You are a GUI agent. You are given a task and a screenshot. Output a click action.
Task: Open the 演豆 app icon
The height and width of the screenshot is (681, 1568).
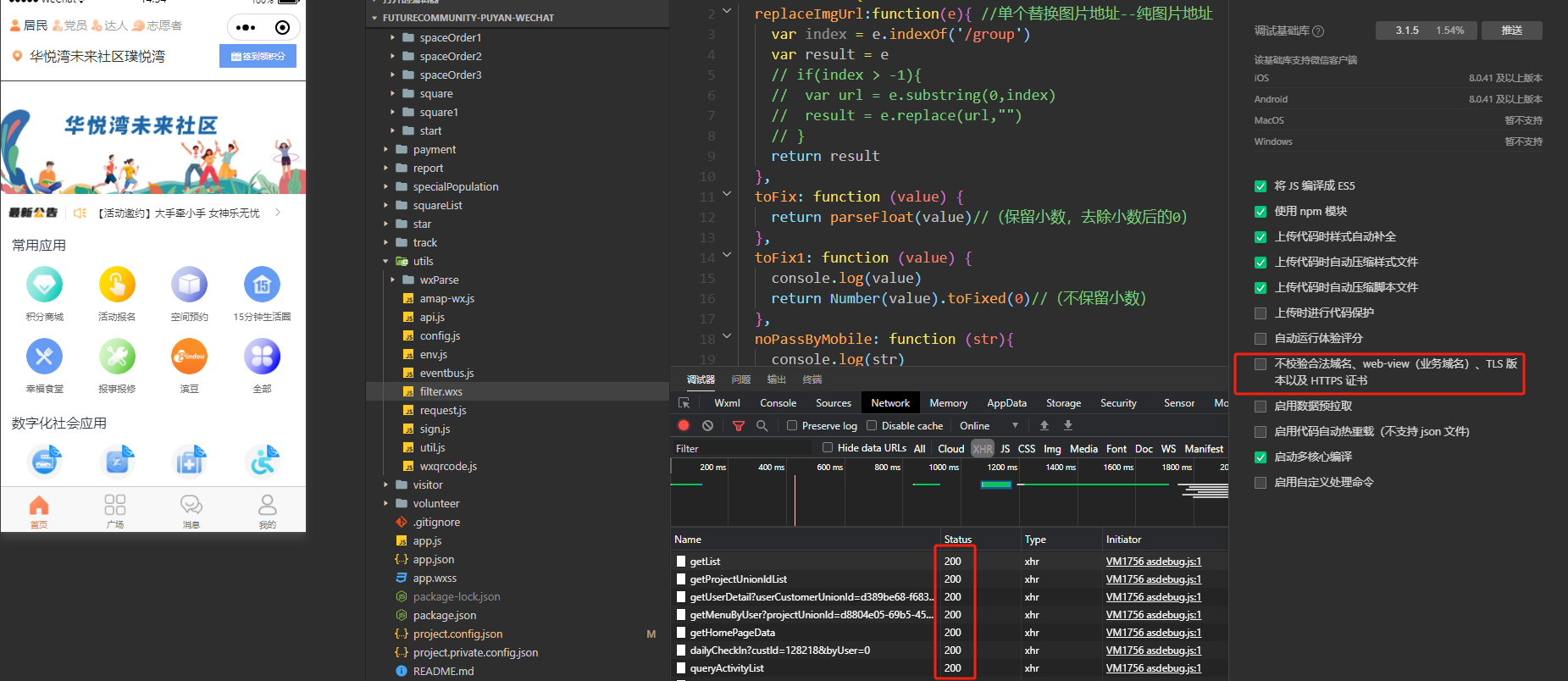[190, 357]
